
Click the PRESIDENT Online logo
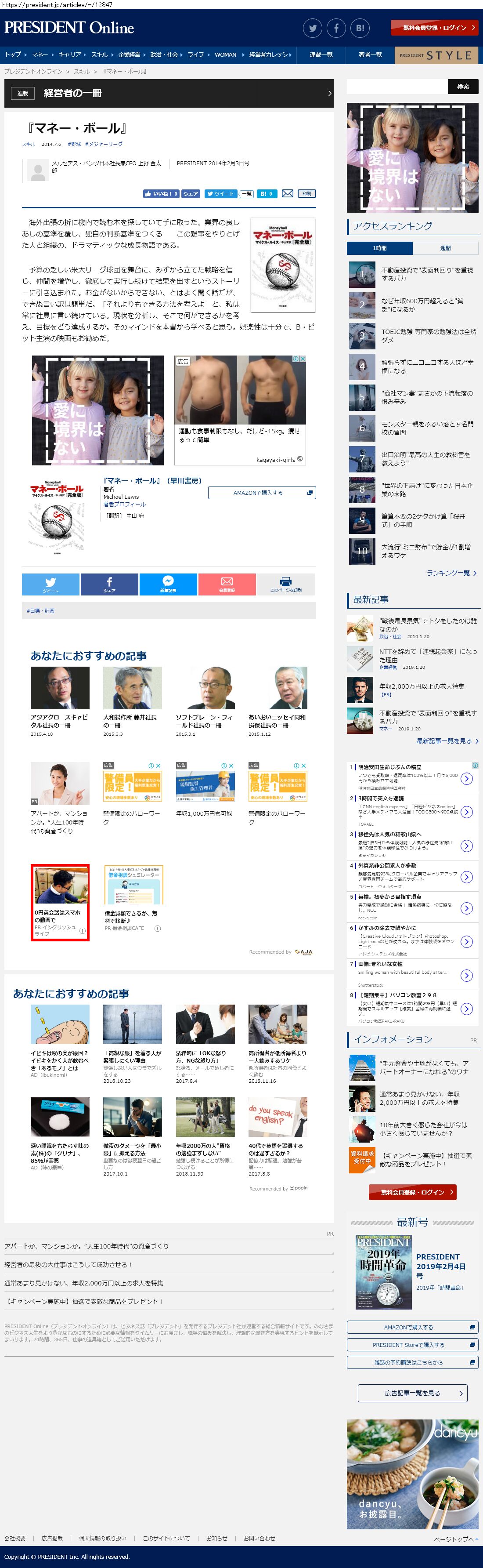(x=69, y=28)
